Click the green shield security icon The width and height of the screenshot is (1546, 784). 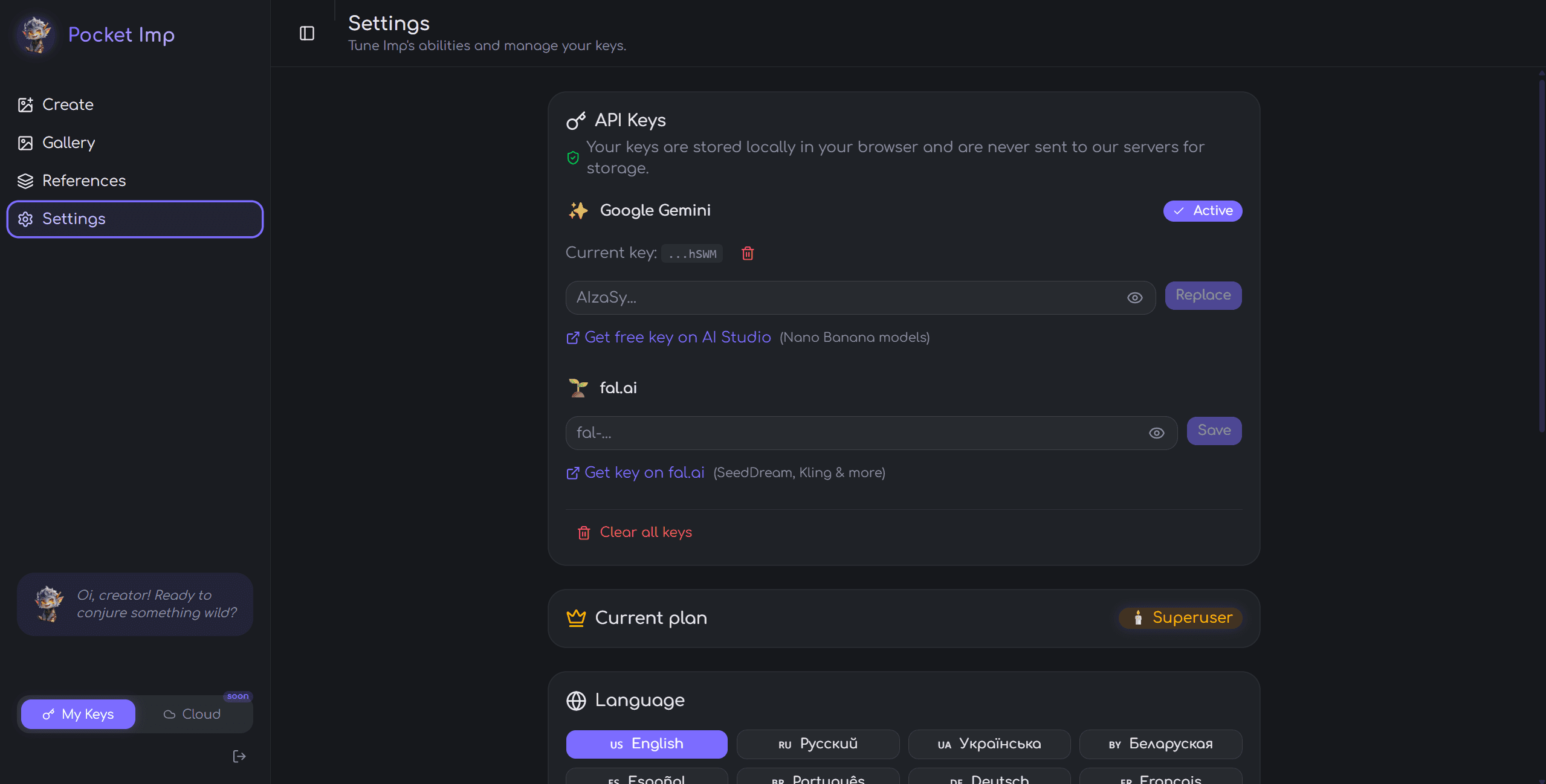pos(573,158)
